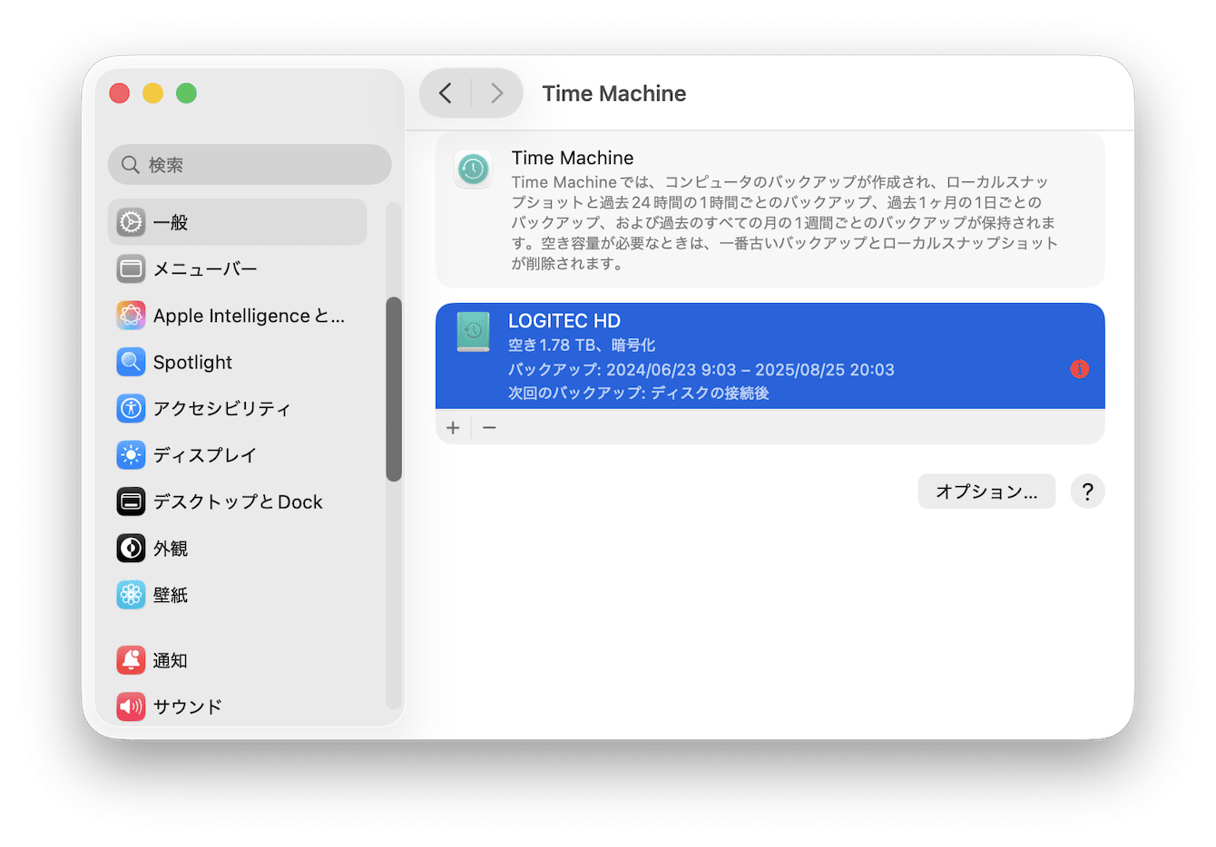Click the forward navigation chevron
This screenshot has height=847, width=1216.
pos(497,92)
